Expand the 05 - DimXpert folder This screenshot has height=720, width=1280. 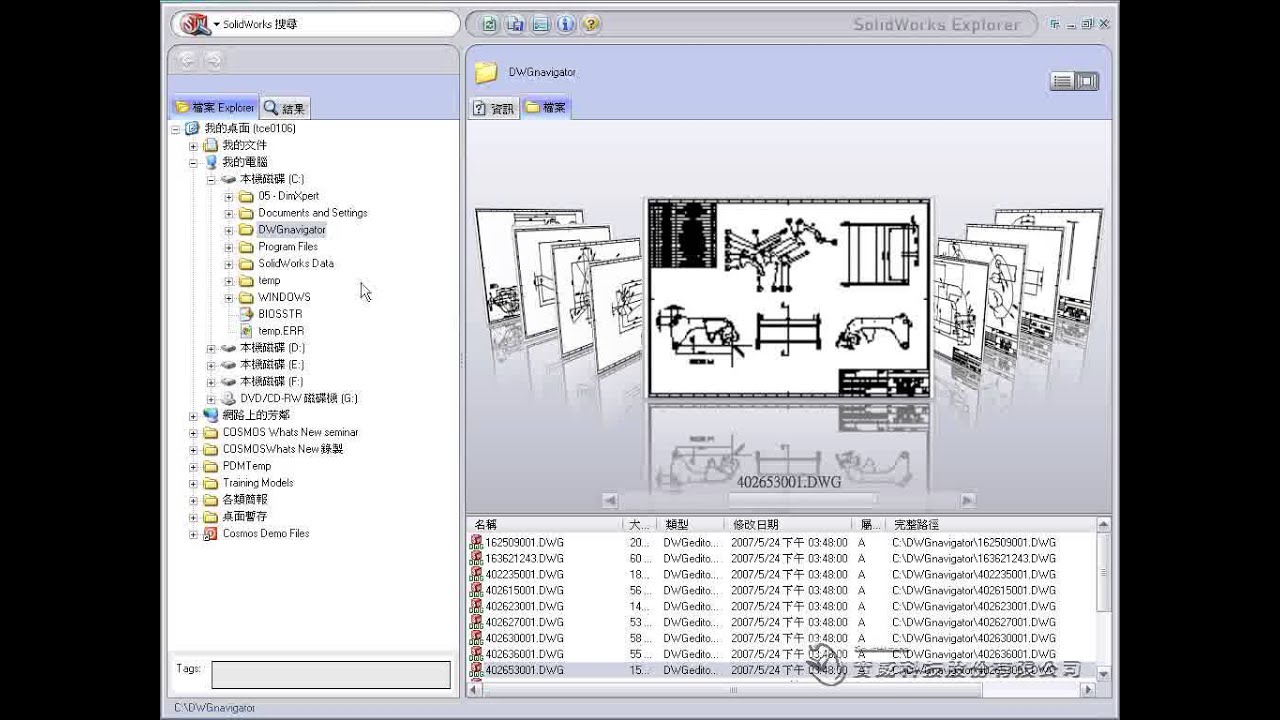tap(229, 196)
